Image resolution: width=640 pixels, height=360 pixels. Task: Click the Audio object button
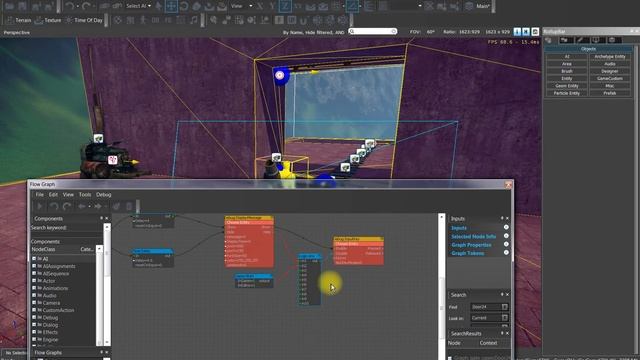(610, 64)
